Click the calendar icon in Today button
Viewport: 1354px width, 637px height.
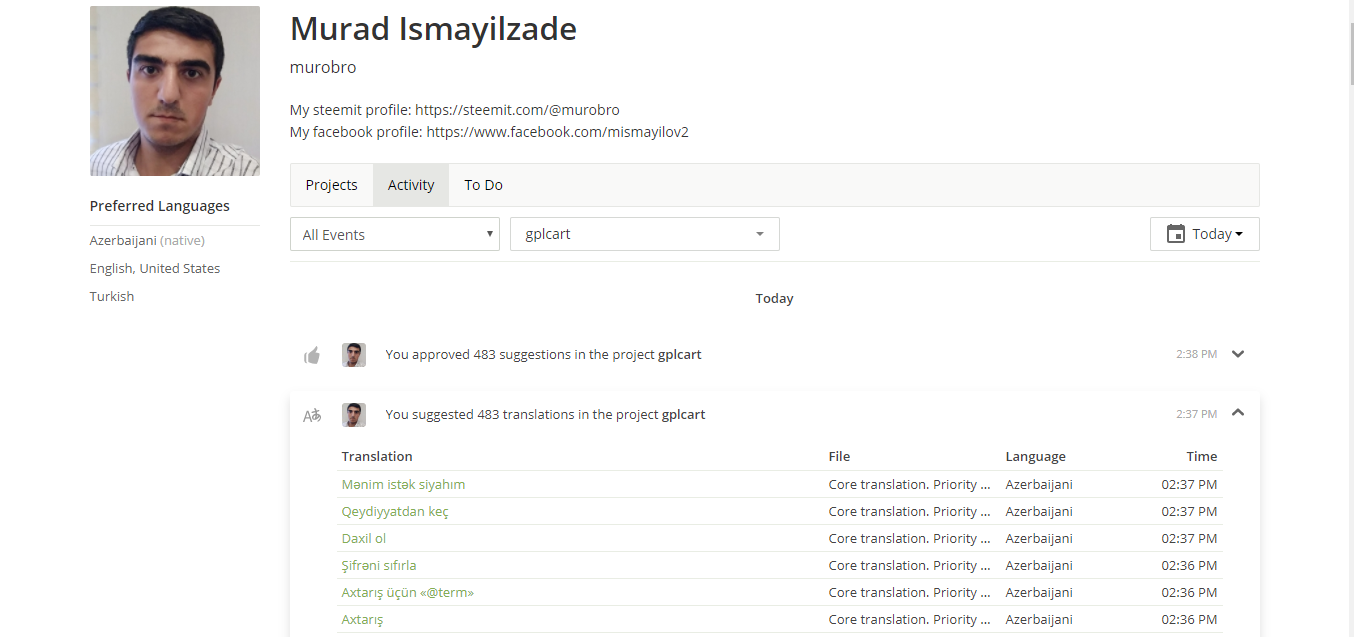click(x=1176, y=234)
